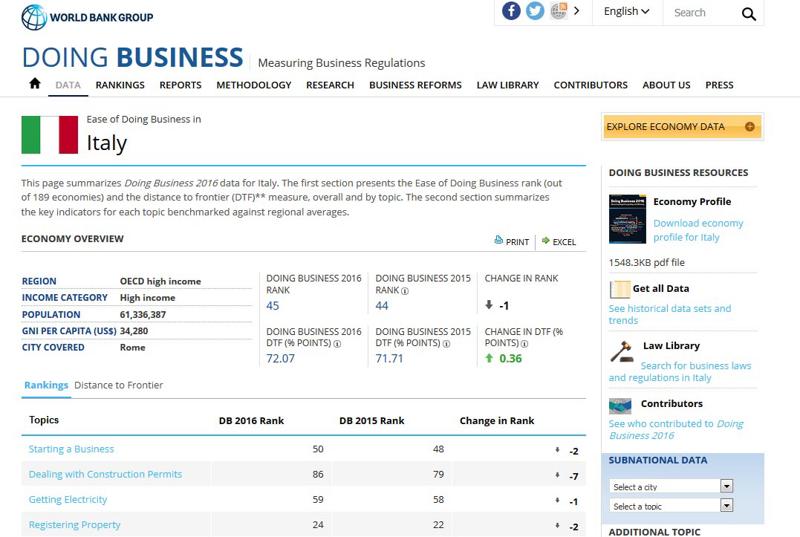Click the Twitter bird icon

(535, 11)
